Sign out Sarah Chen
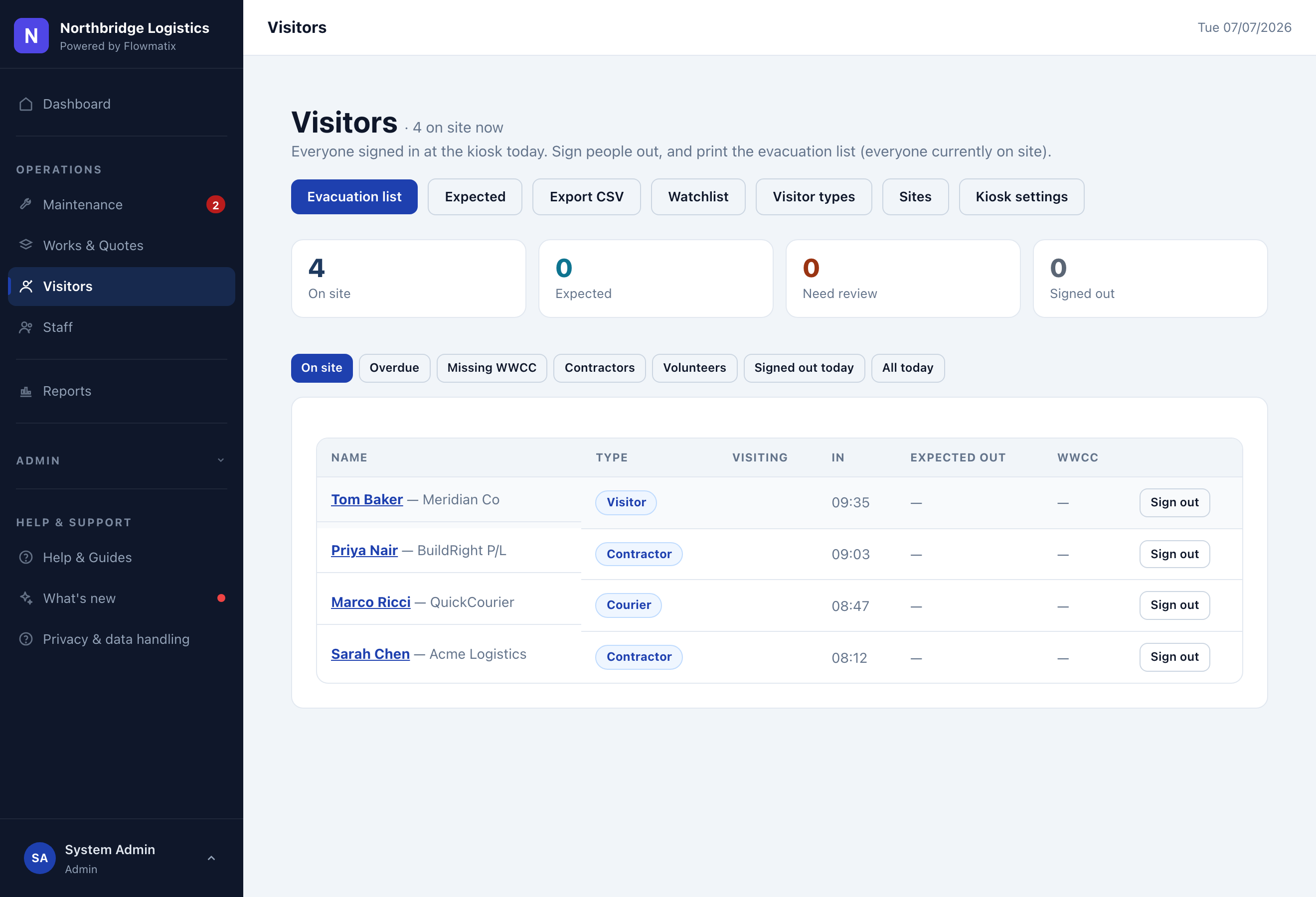Image resolution: width=1316 pixels, height=897 pixels. coord(1174,657)
